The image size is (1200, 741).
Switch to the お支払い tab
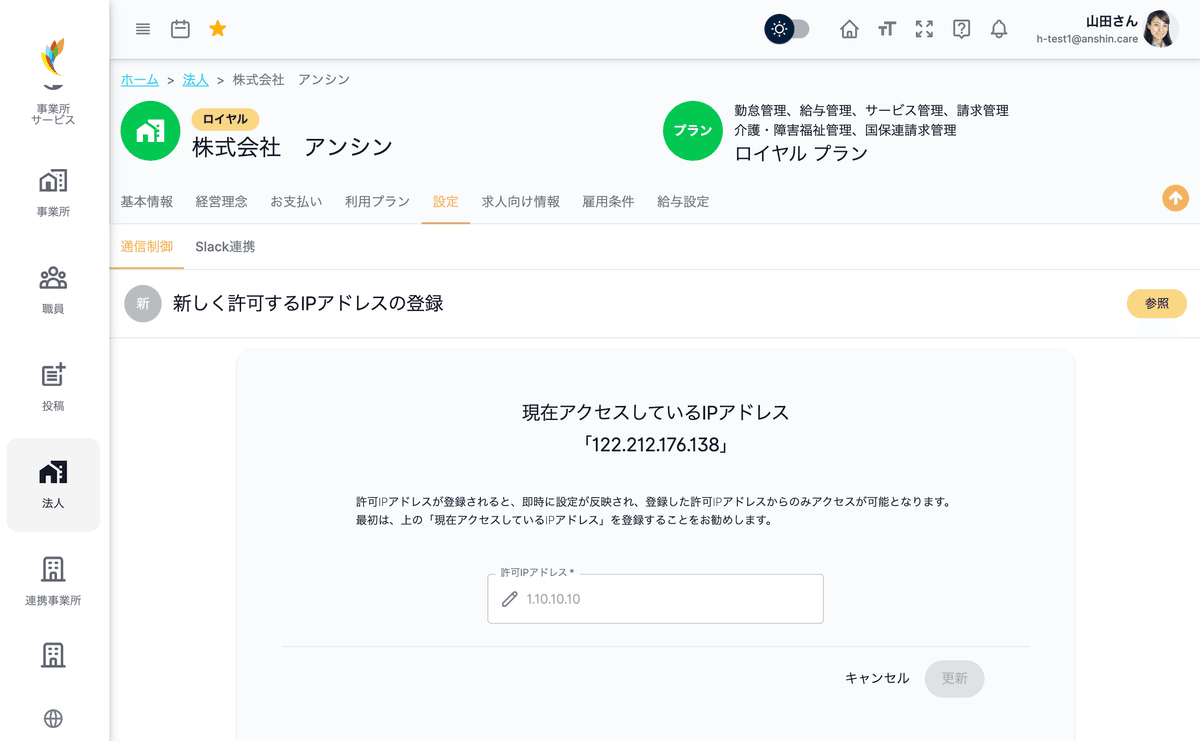296,201
